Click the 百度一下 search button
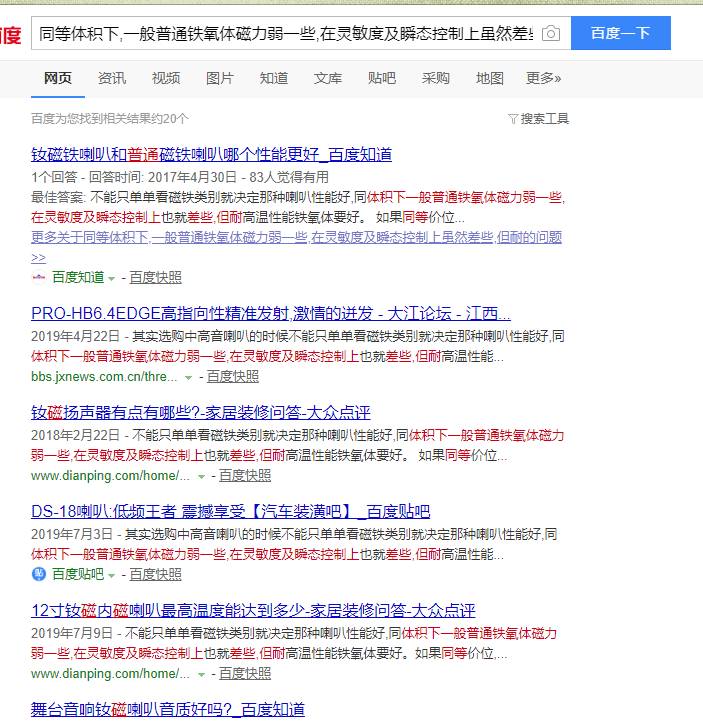703x721 pixels. 621,33
